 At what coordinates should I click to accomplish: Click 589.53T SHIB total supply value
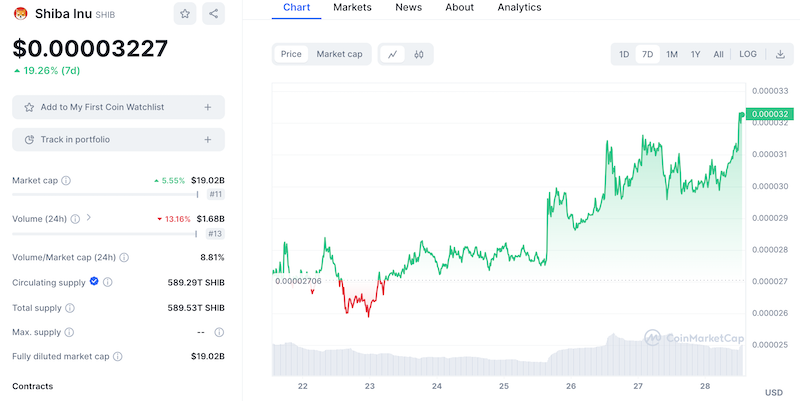tap(196, 308)
